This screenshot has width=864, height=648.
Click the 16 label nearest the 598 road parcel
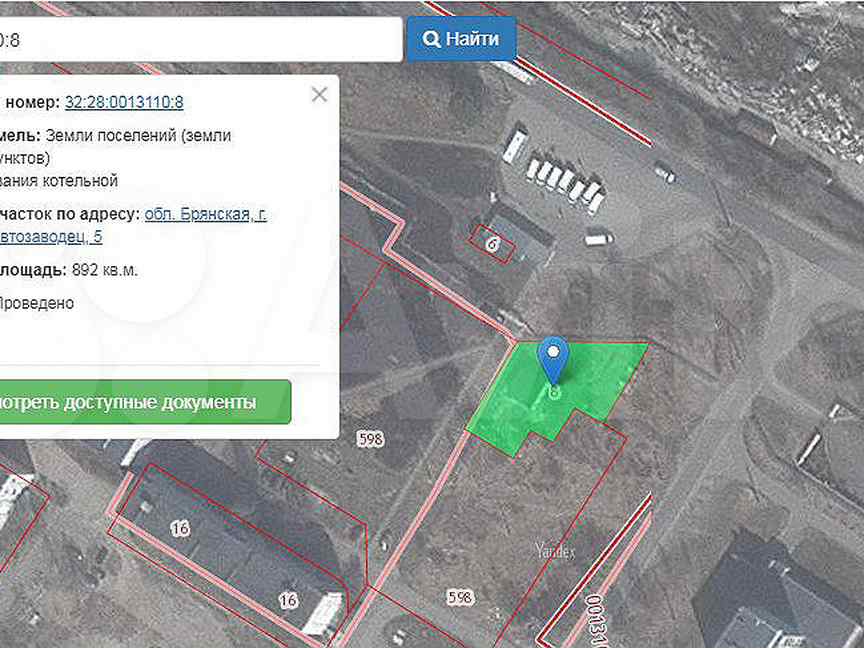tap(288, 600)
